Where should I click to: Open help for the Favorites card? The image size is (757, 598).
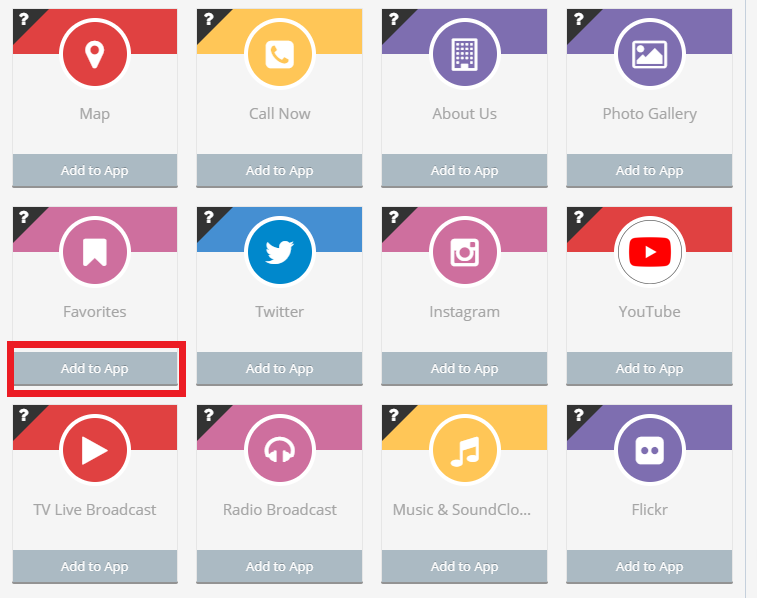coord(24,217)
